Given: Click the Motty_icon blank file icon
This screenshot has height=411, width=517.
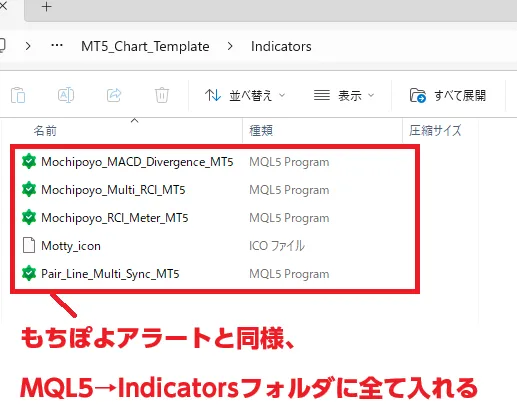Looking at the screenshot, I should pyautogui.click(x=29, y=246).
